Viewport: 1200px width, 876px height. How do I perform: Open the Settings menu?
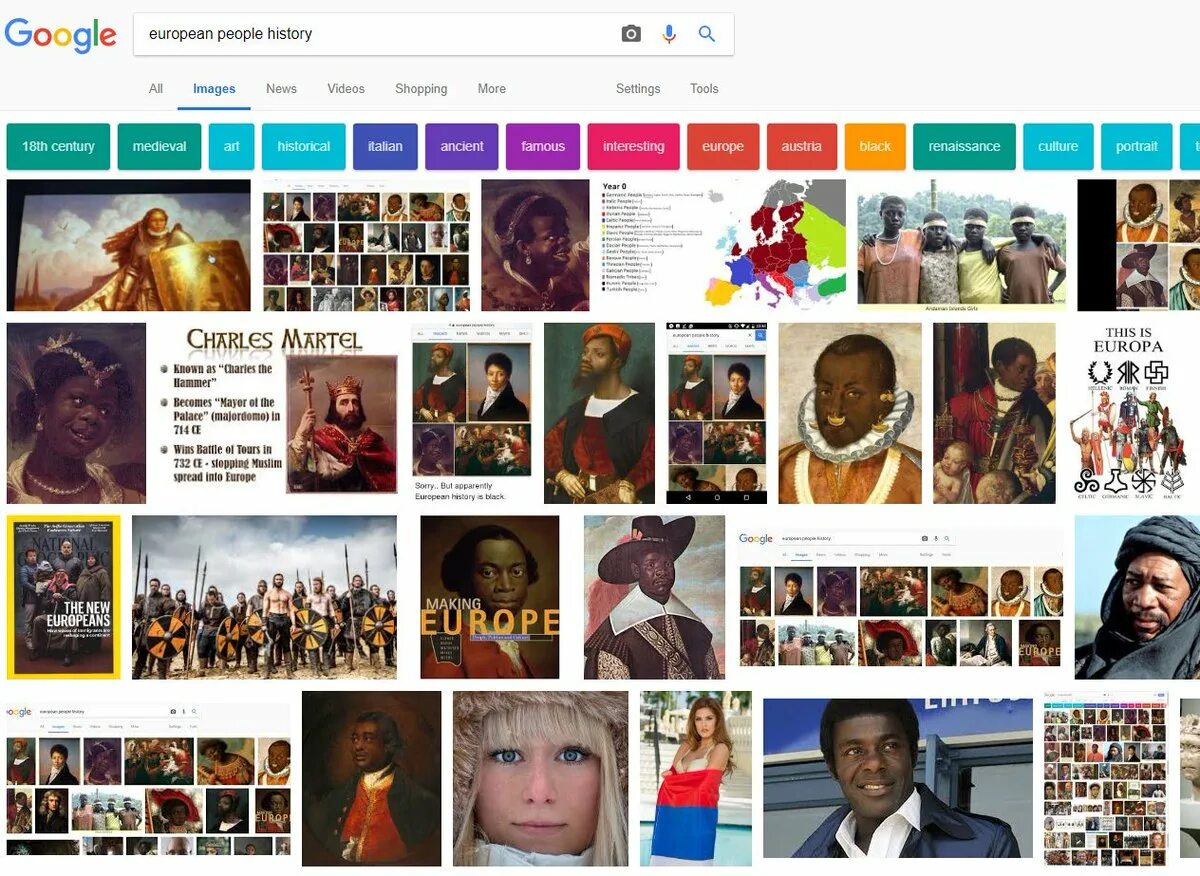coord(638,89)
